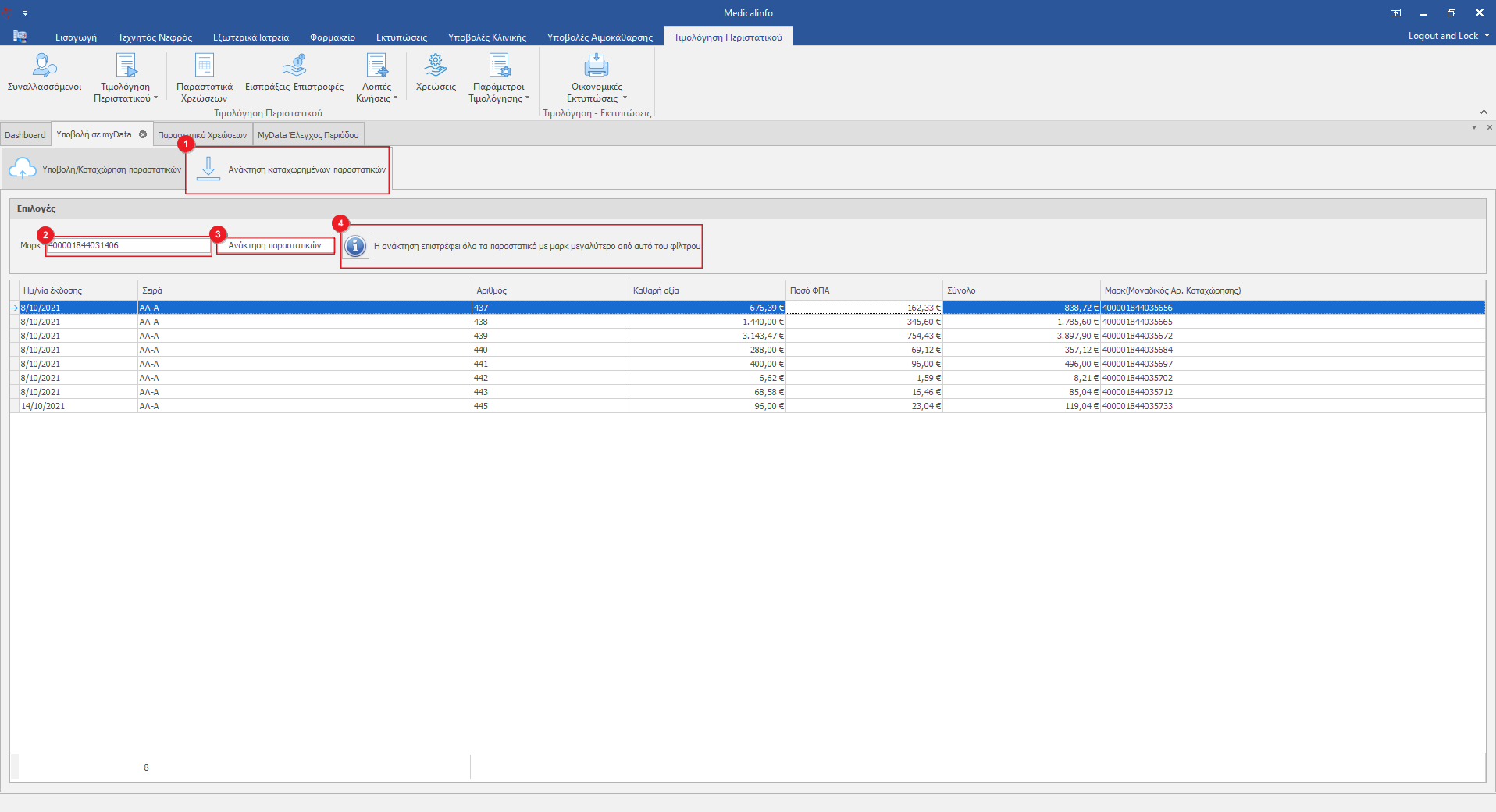Click the Ανάκτηση παραστατικών button

(275, 245)
